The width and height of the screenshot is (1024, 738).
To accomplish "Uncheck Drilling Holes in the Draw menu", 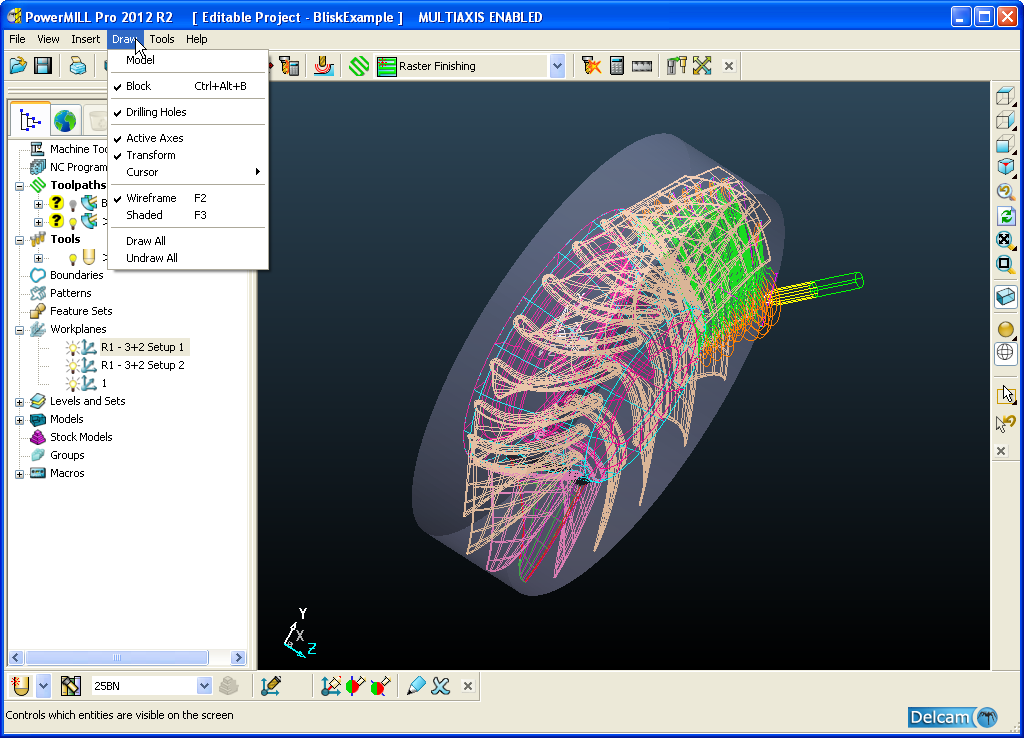I will 188,112.
